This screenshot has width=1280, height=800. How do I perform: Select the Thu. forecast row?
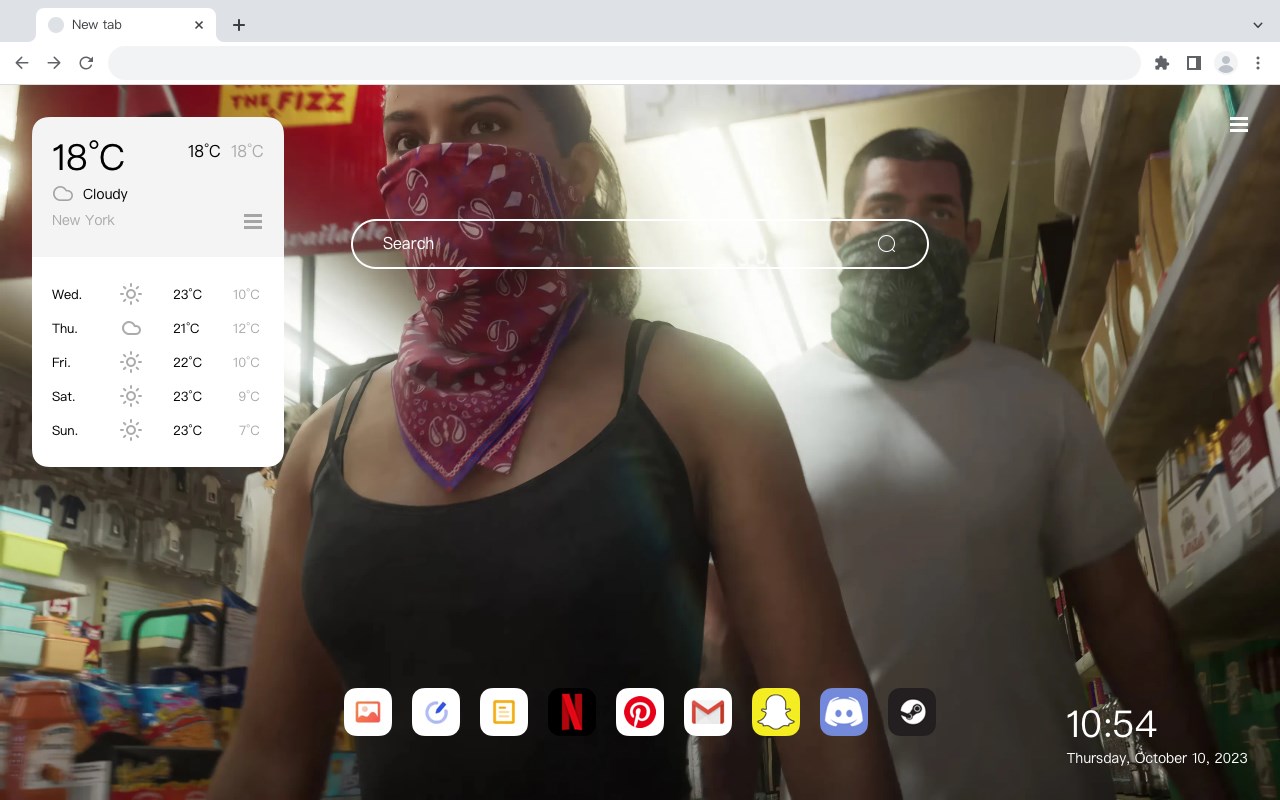(158, 328)
